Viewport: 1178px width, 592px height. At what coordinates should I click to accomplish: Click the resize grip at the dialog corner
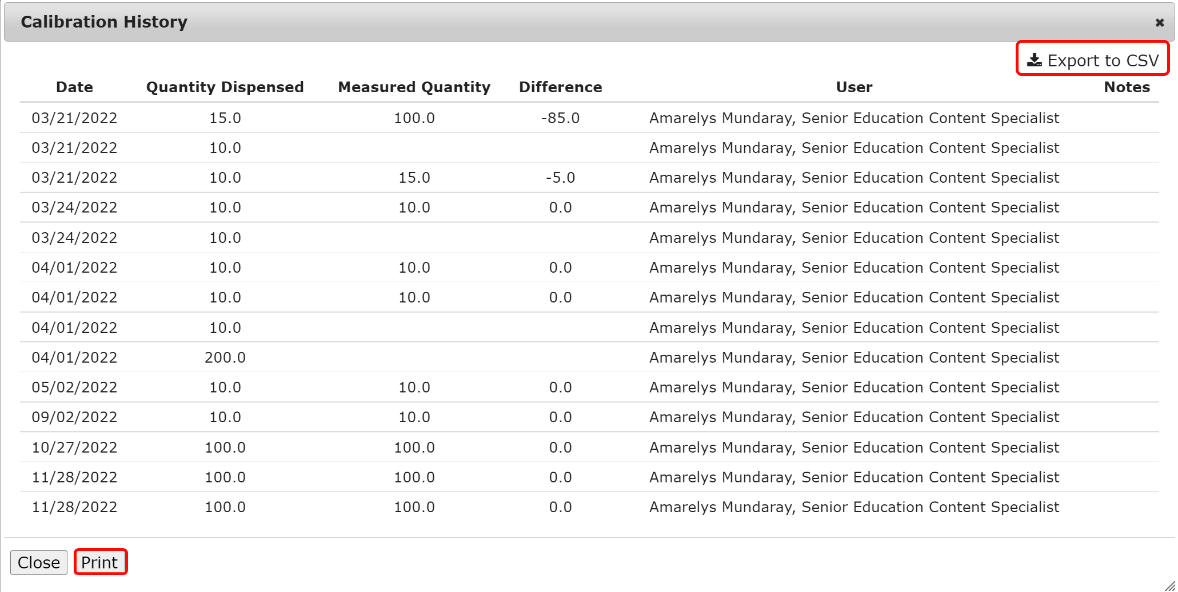coord(1168,584)
